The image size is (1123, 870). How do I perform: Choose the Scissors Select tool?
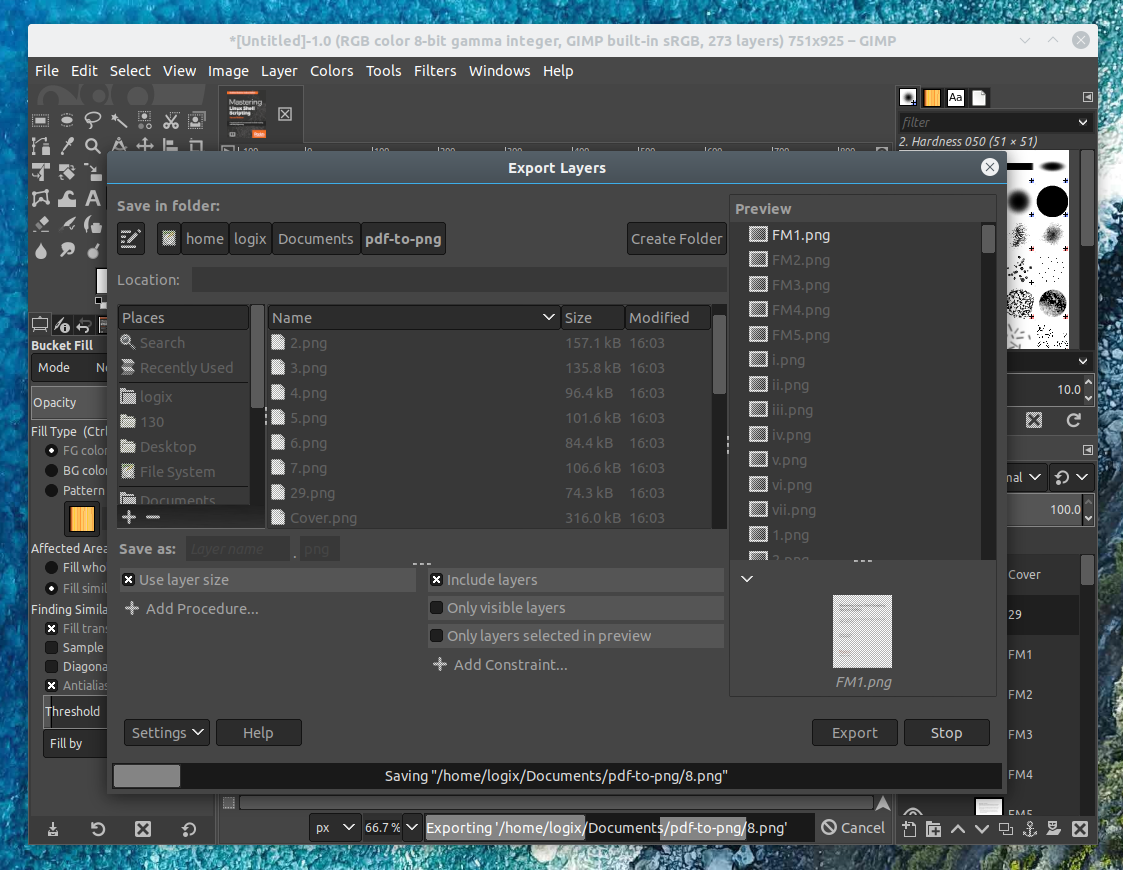(171, 120)
